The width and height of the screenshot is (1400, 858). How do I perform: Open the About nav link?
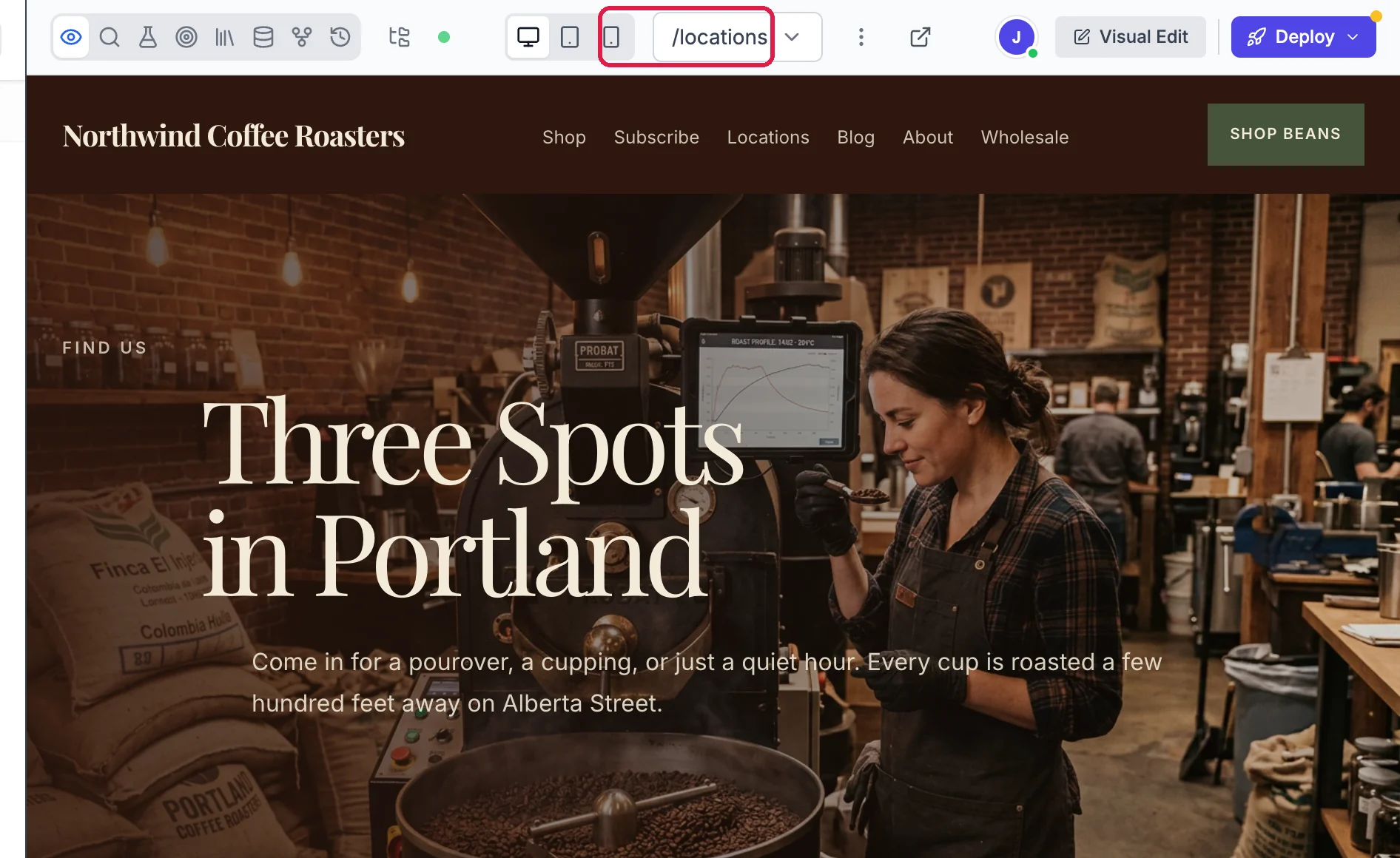[x=928, y=138]
